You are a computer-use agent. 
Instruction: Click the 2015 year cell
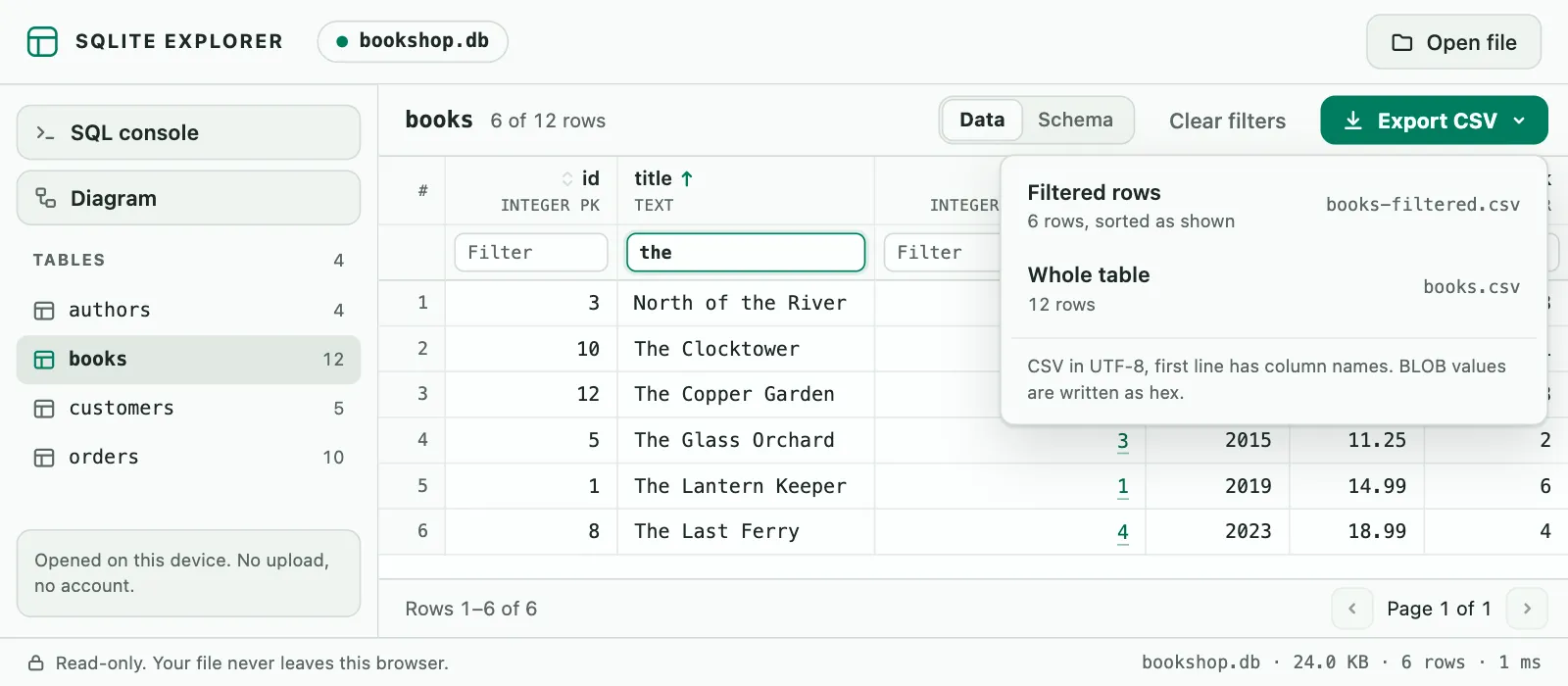(x=1218, y=440)
